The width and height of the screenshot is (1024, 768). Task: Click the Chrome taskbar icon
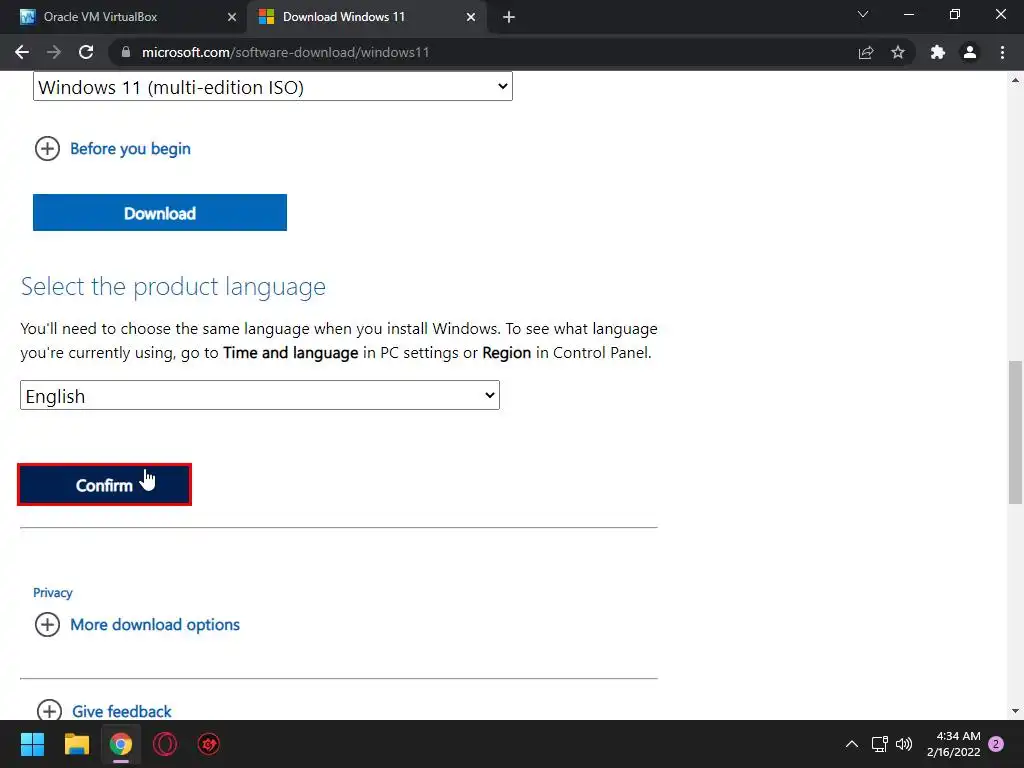[121, 744]
